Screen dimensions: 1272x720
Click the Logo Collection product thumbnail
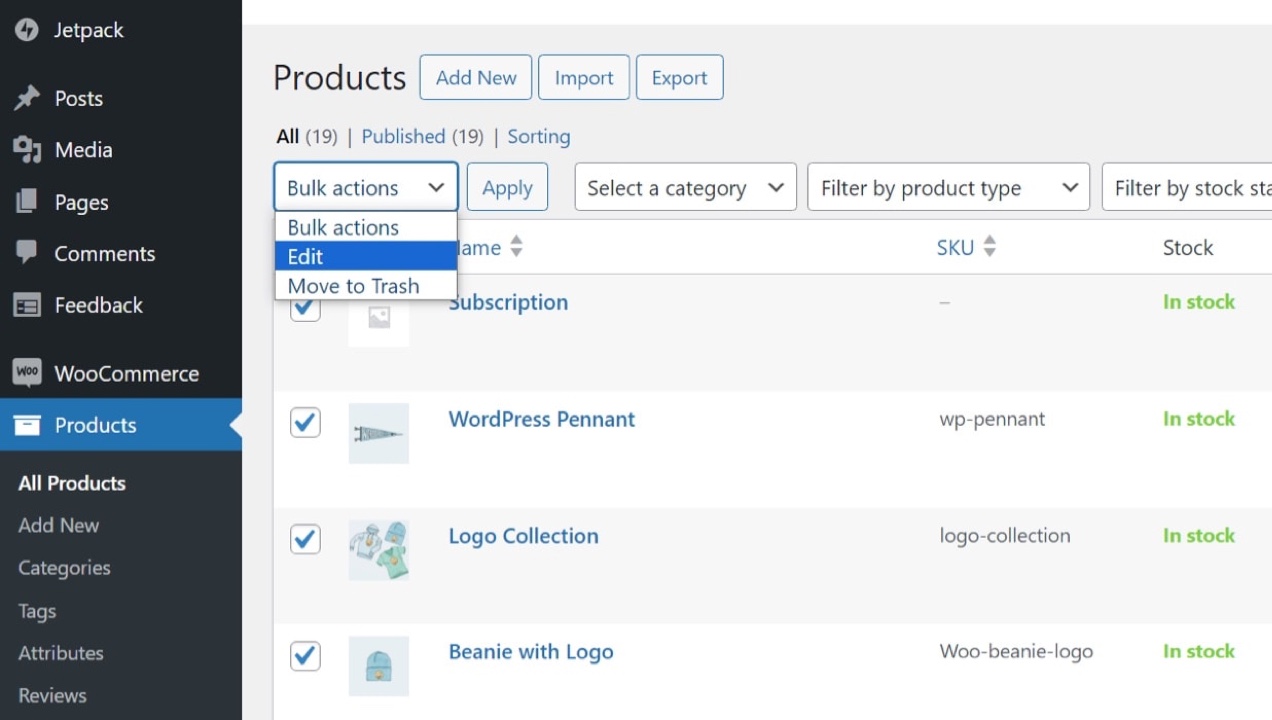click(379, 549)
